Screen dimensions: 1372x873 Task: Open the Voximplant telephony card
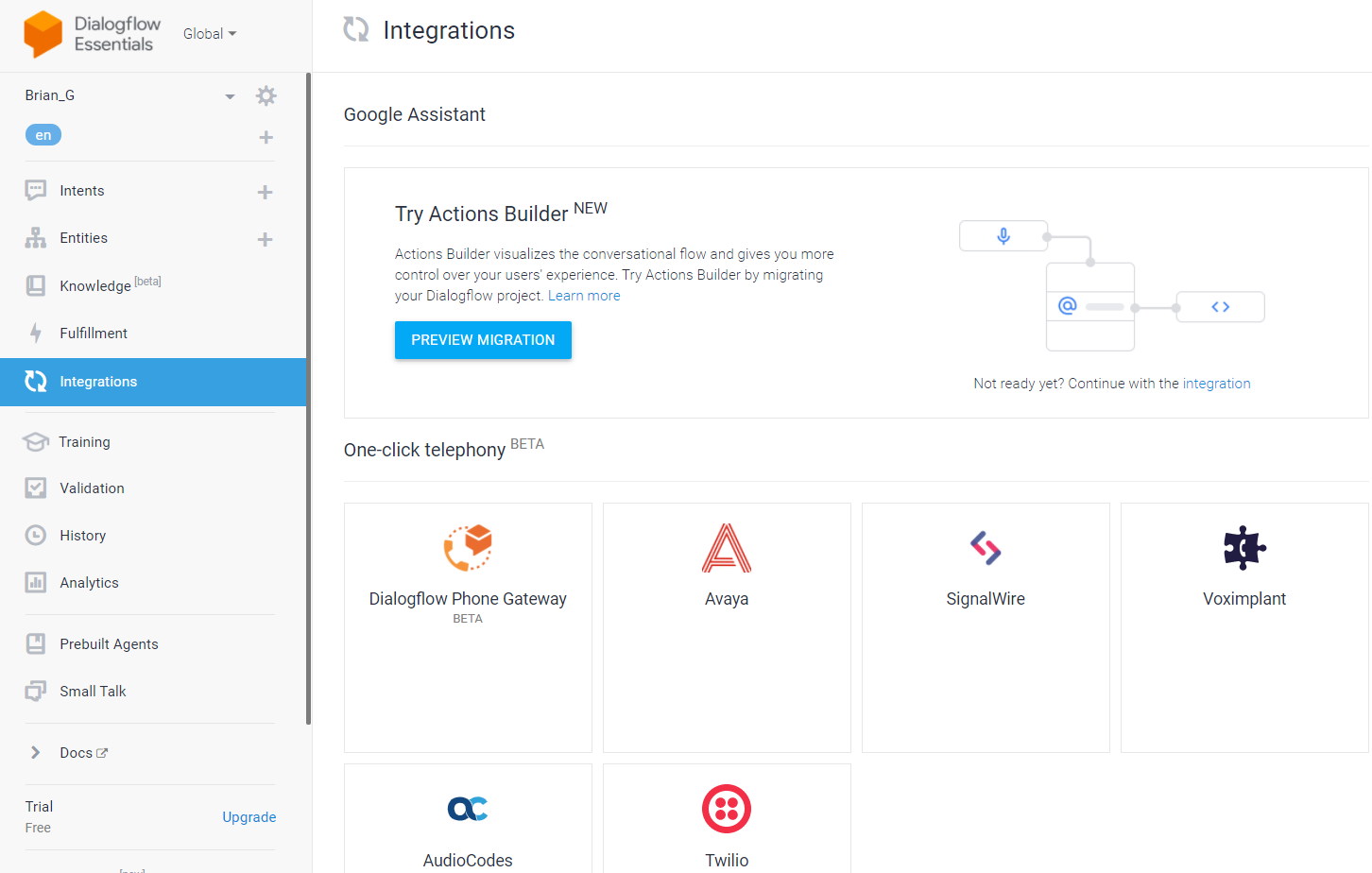[x=1244, y=627]
